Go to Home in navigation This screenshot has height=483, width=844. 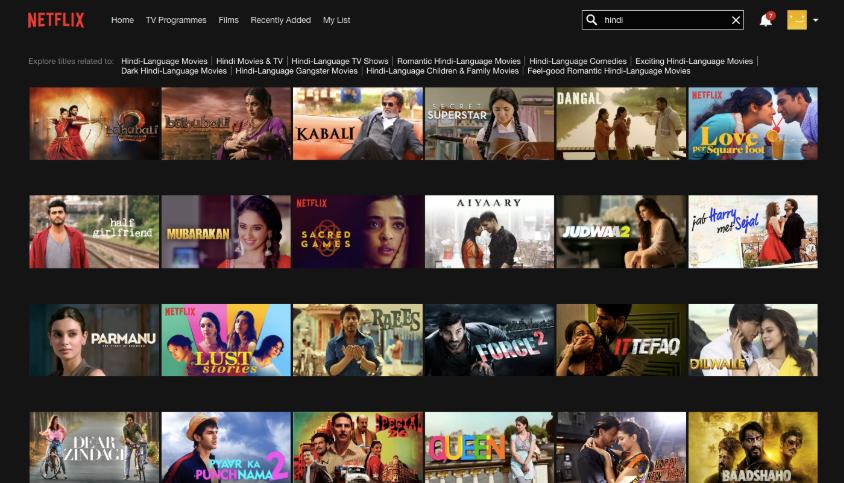[122, 20]
